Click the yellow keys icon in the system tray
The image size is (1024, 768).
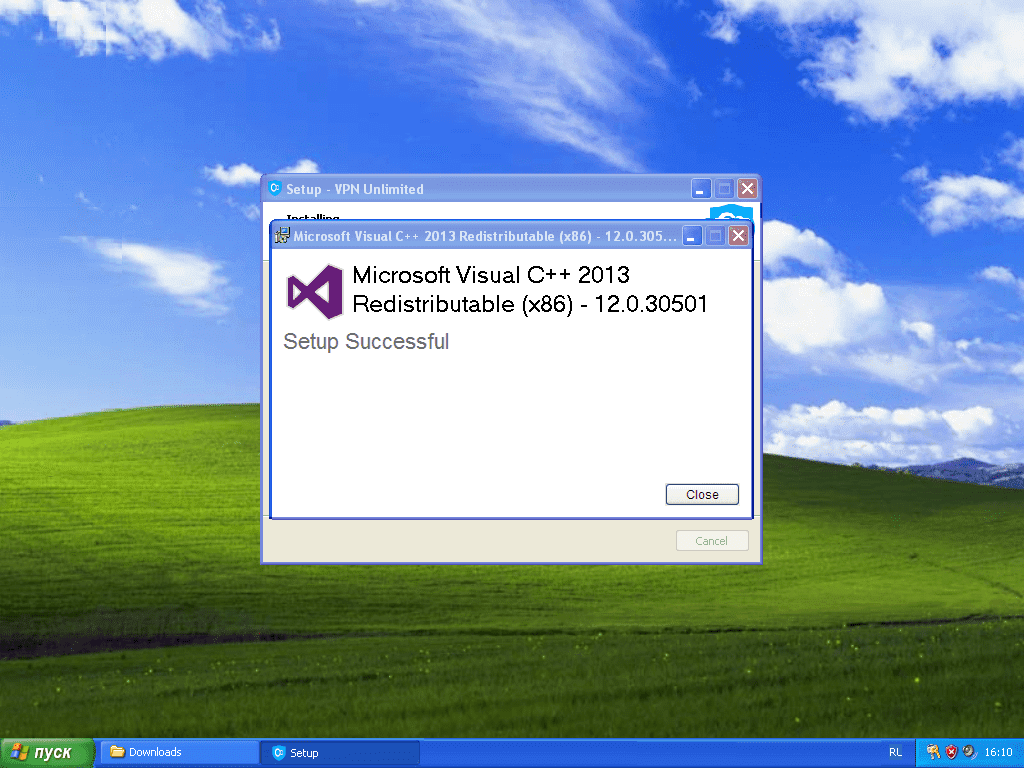click(932, 751)
